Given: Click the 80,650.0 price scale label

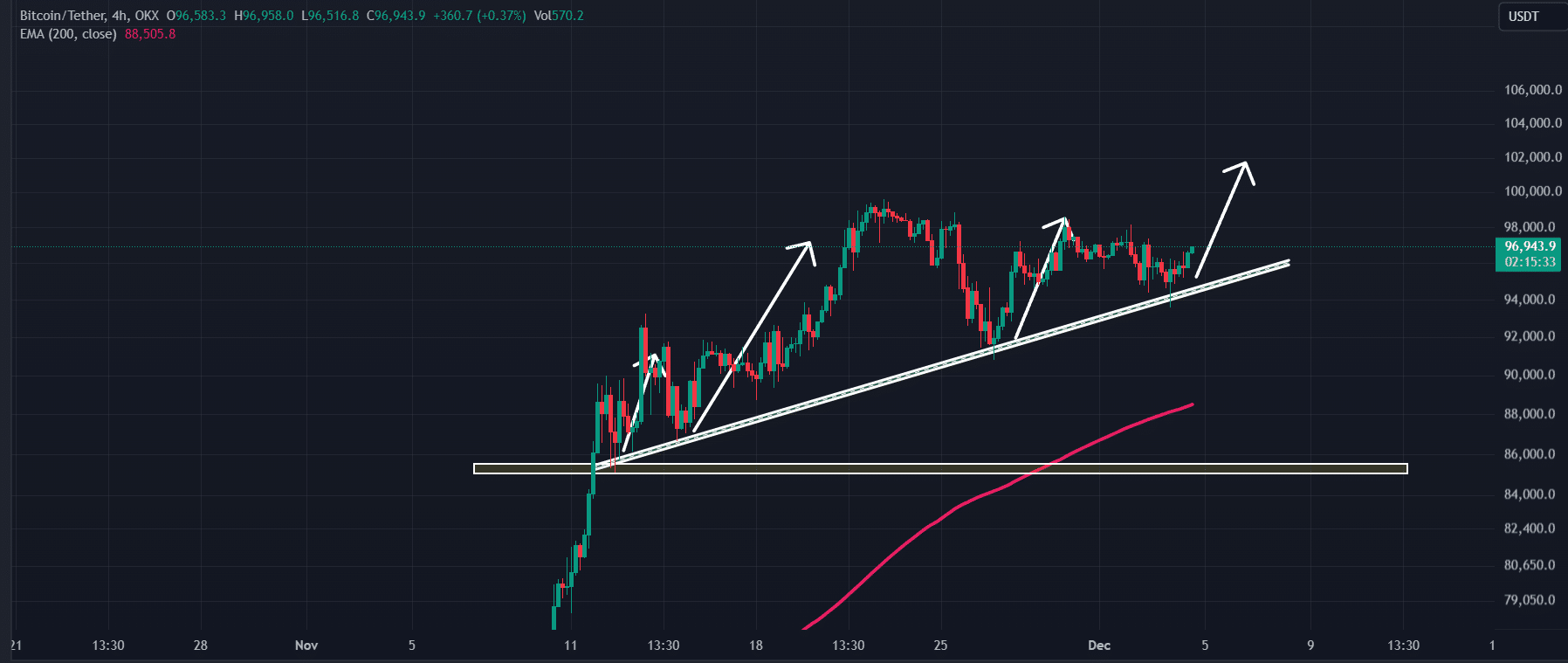Looking at the screenshot, I should pos(1530,565).
